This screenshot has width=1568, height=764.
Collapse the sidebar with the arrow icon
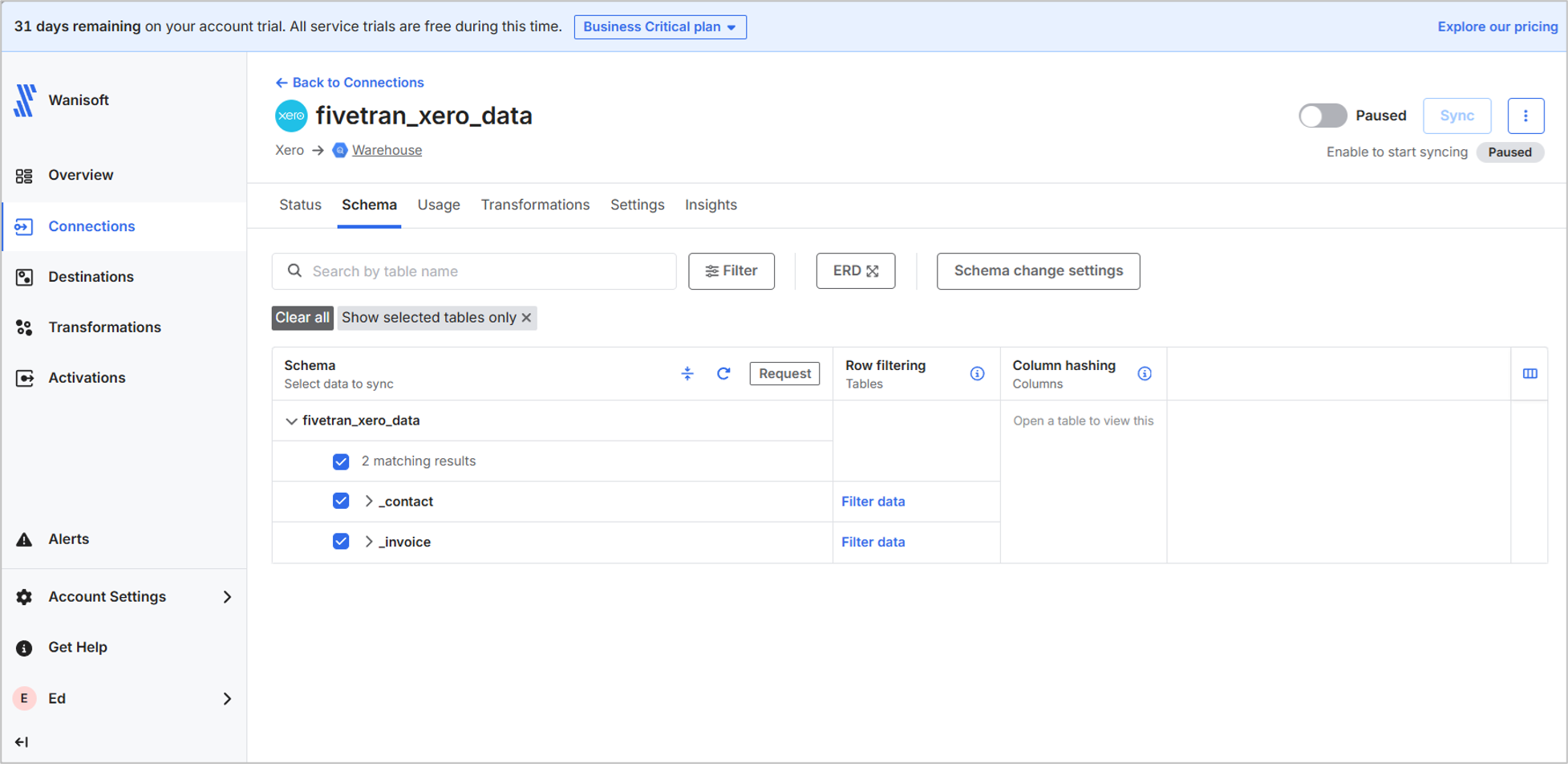pos(22,742)
